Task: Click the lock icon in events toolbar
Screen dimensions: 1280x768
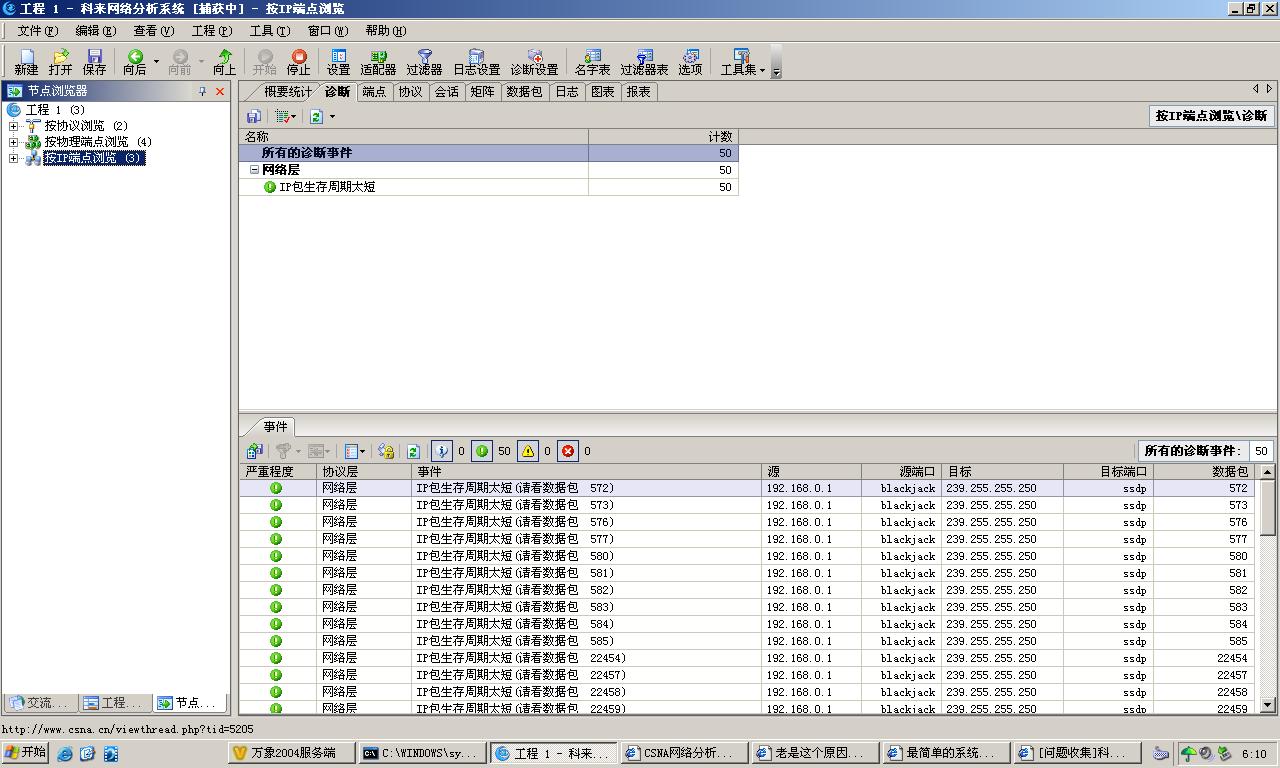Action: pyautogui.click(x=386, y=451)
